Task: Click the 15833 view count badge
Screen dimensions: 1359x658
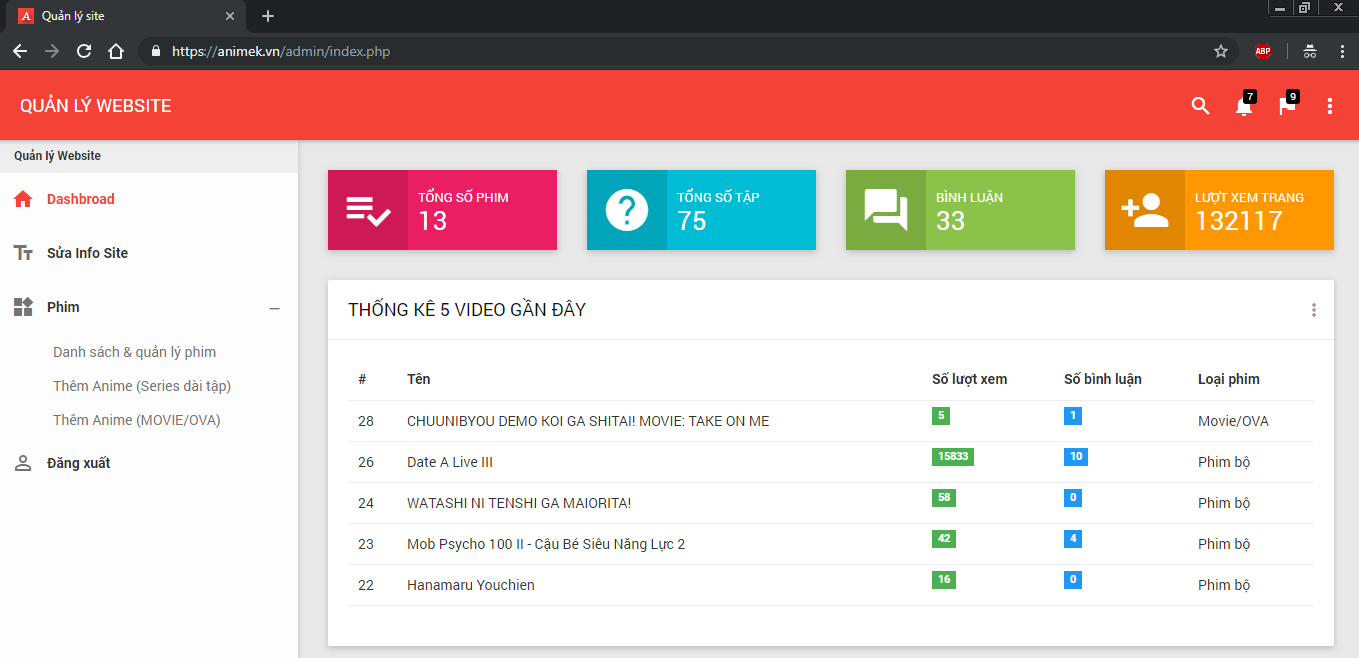Action: [953, 457]
